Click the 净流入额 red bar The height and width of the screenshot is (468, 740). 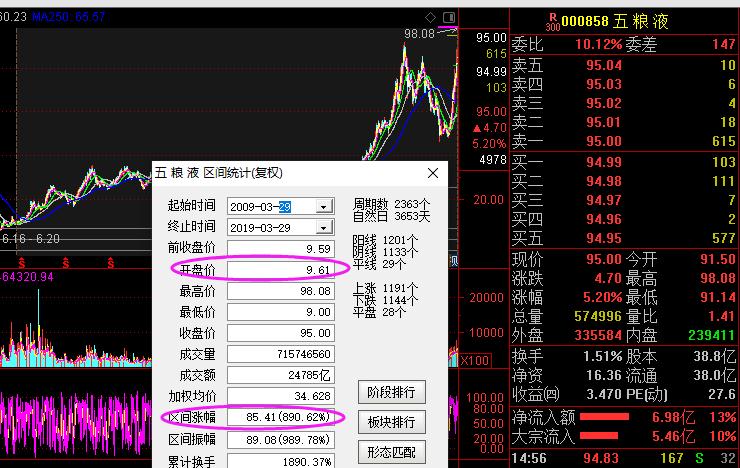pos(604,417)
